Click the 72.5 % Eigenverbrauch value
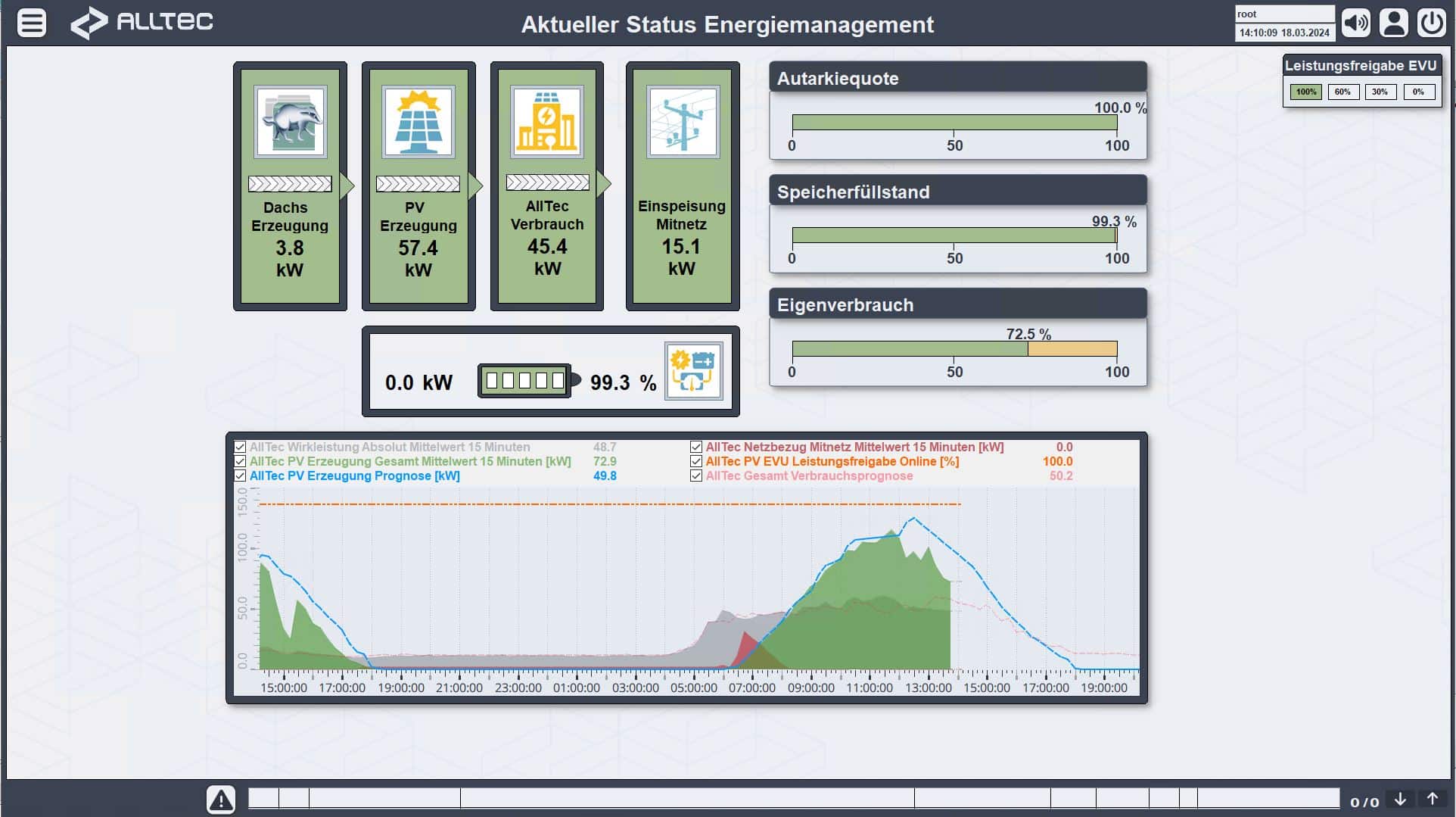The width and height of the screenshot is (1456, 817). [x=1028, y=334]
